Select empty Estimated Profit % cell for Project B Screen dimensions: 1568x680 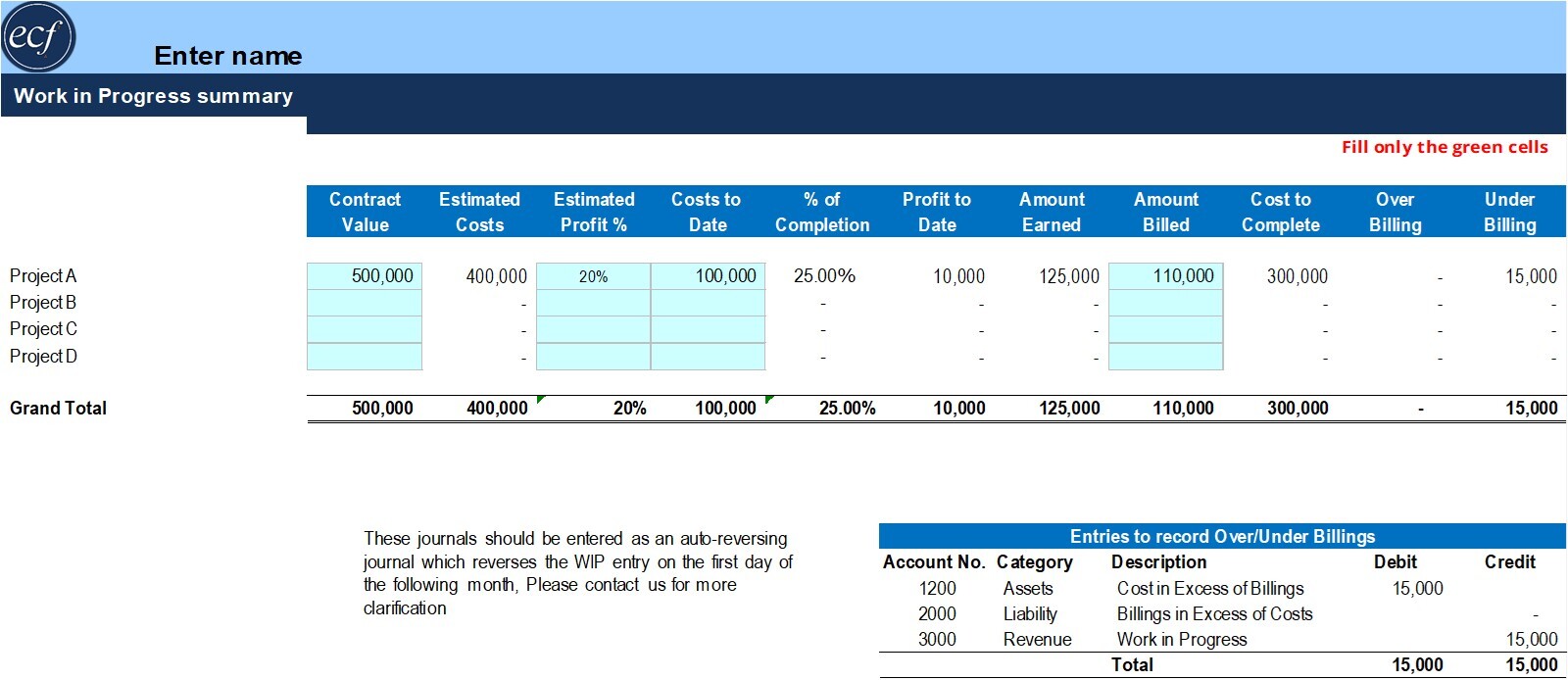click(x=594, y=303)
